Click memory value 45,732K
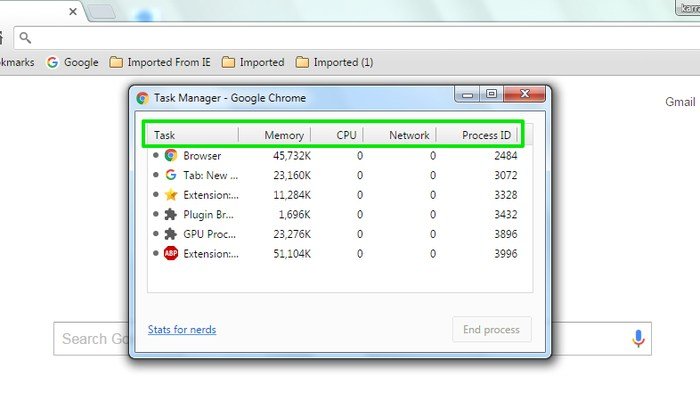 (292, 156)
